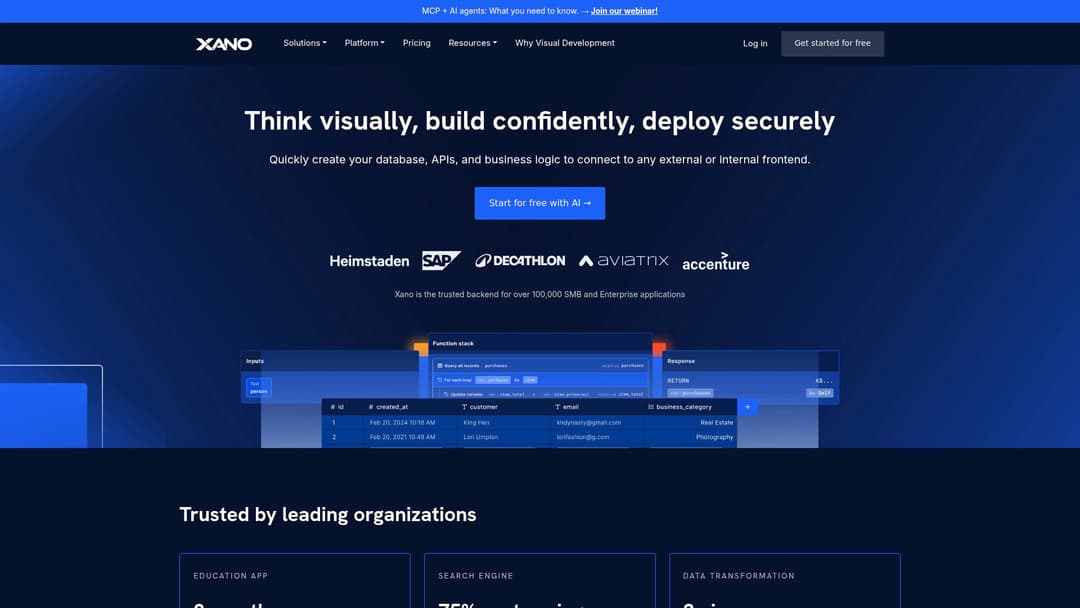The height and width of the screenshot is (608, 1080).
Task: Click the Aviatrix logo
Action: pyautogui.click(x=623, y=260)
